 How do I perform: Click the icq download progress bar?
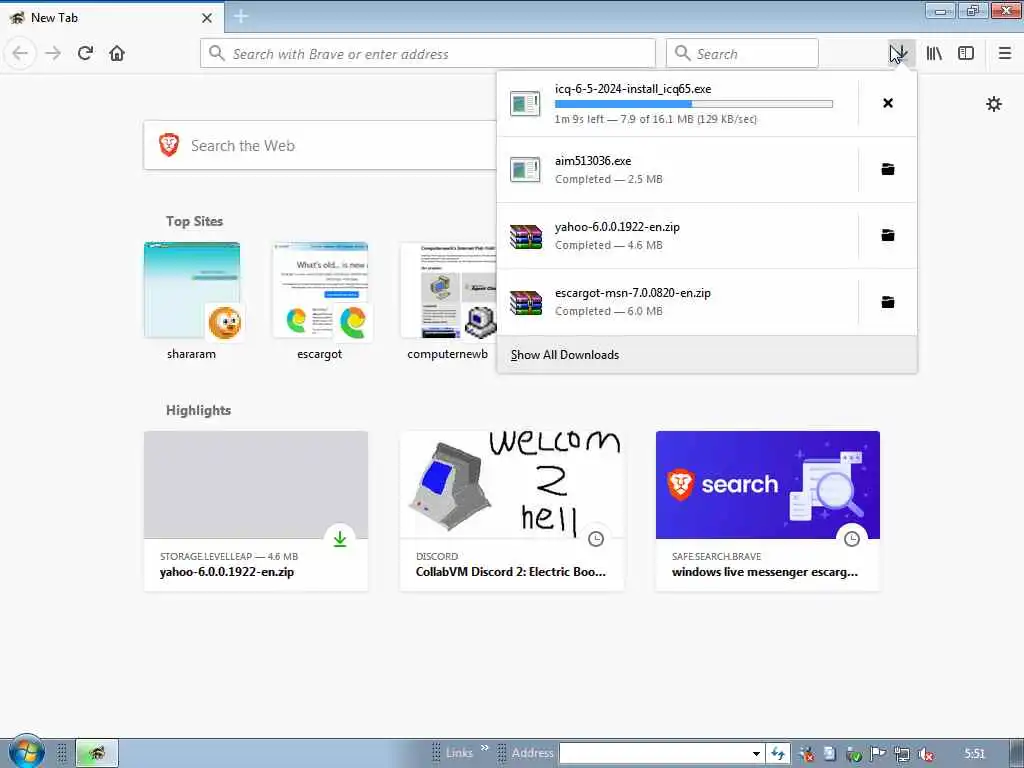[x=694, y=104]
